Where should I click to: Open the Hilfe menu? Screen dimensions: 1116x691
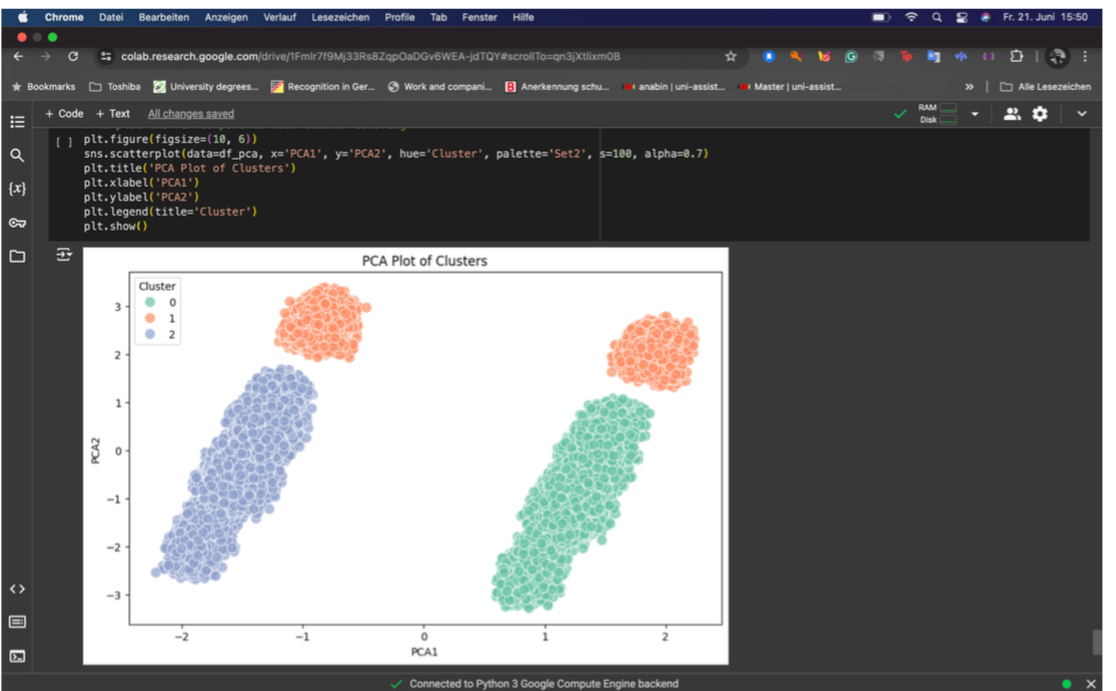click(x=523, y=17)
